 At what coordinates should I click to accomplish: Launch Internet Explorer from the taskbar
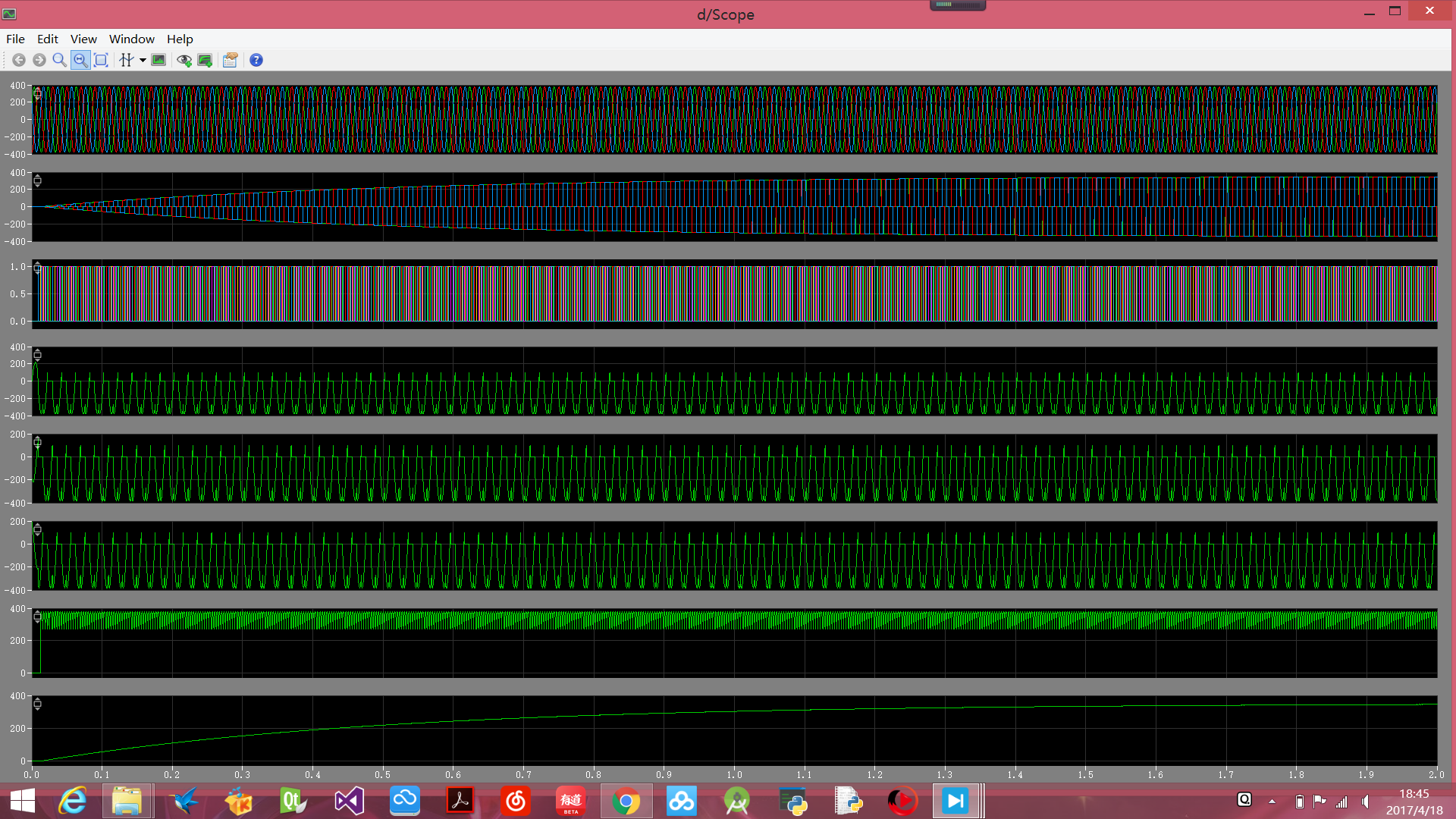pos(73,801)
